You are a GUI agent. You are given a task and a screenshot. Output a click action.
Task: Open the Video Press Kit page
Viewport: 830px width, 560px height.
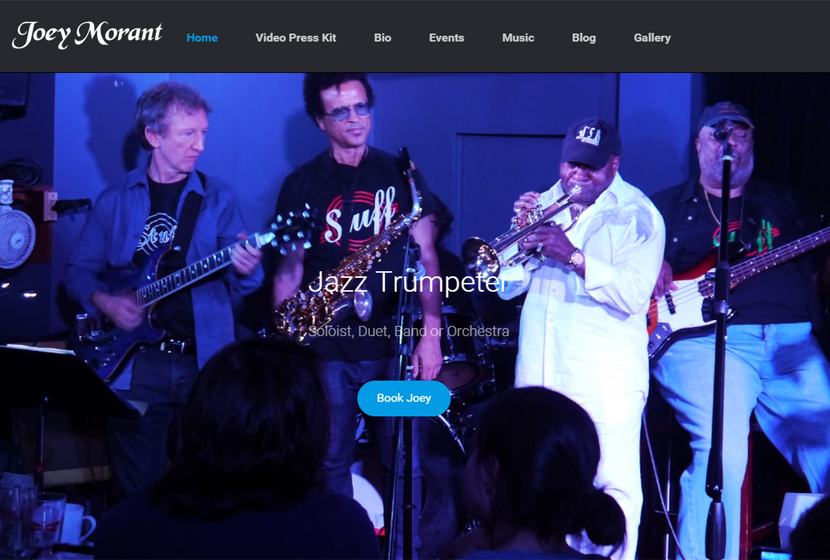coord(296,38)
